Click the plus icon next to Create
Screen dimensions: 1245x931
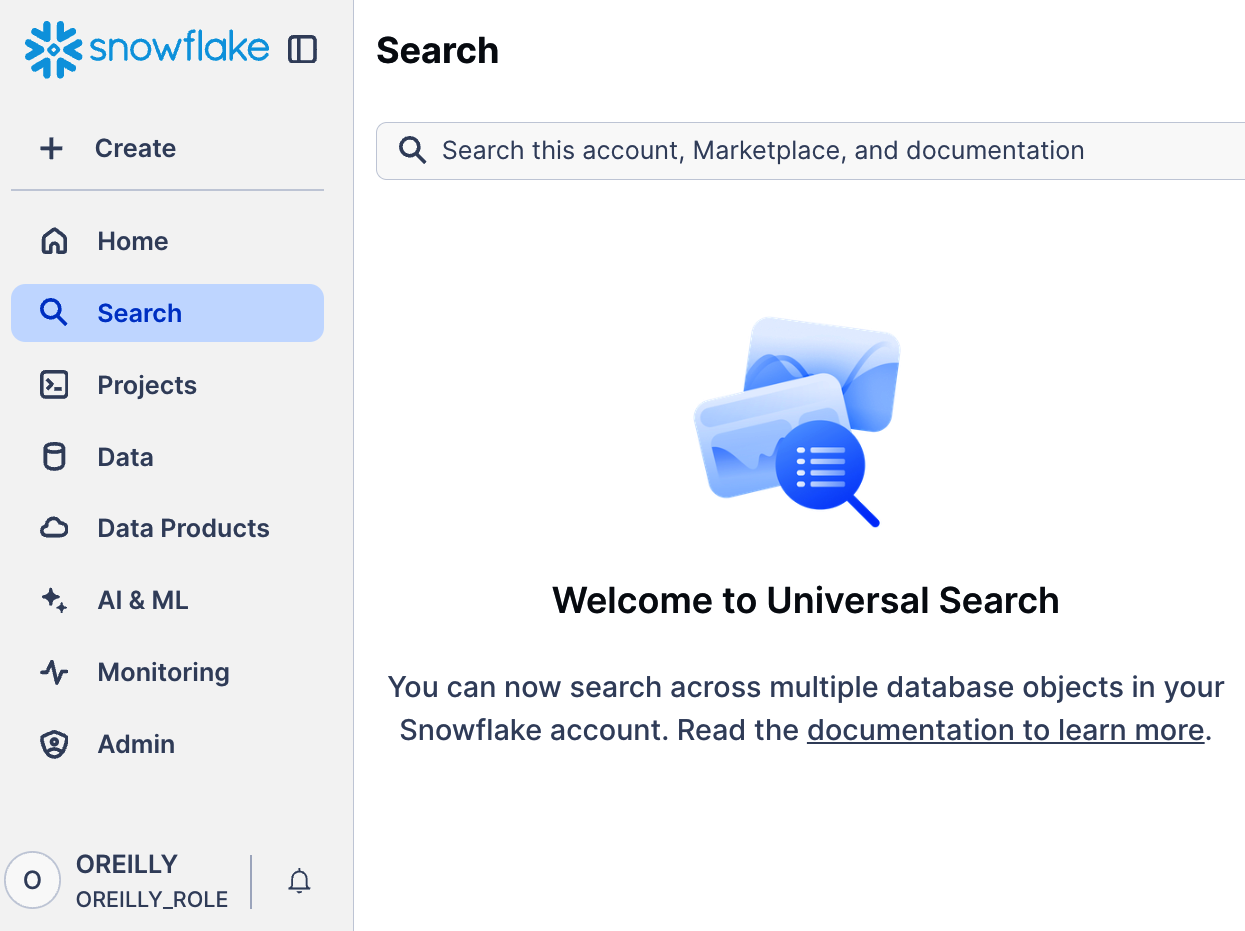click(x=51, y=149)
